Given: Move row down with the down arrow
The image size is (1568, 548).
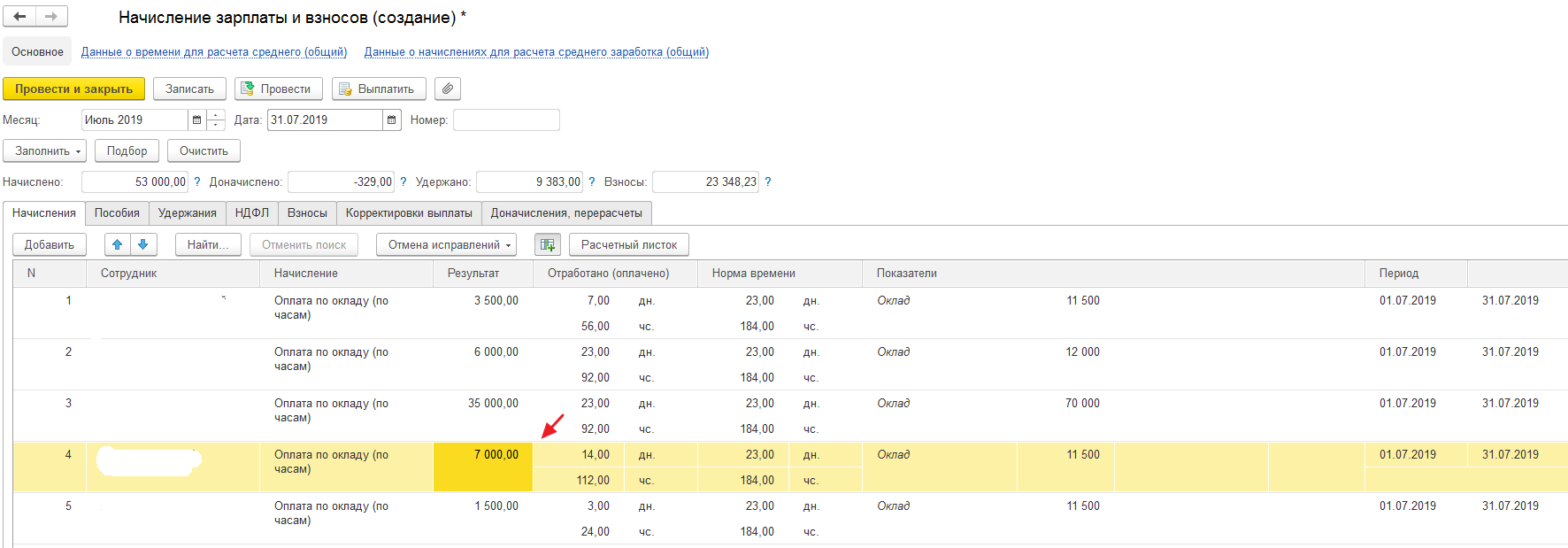Looking at the screenshot, I should pyautogui.click(x=143, y=244).
